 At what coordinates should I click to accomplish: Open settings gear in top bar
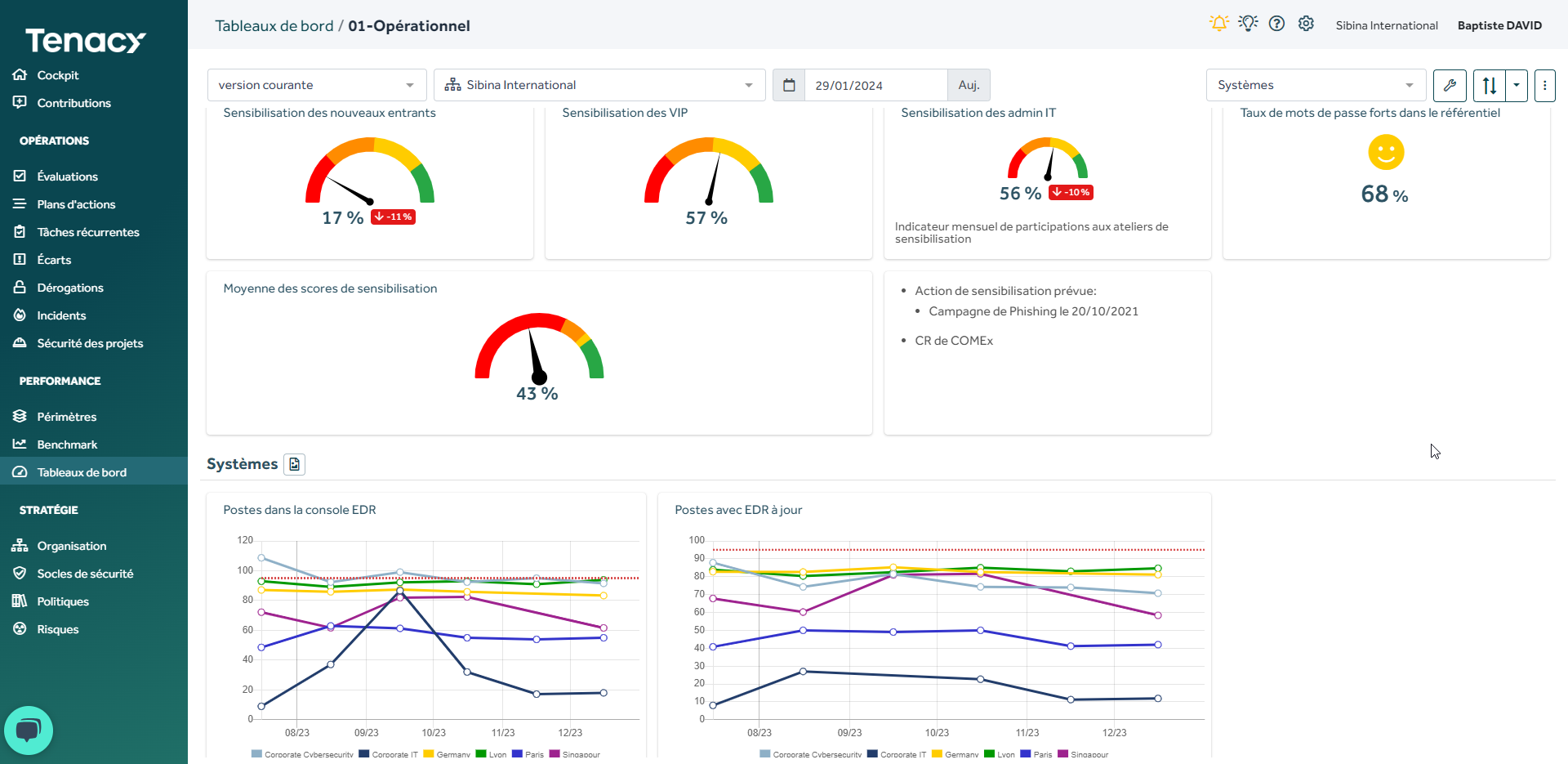[1306, 24]
